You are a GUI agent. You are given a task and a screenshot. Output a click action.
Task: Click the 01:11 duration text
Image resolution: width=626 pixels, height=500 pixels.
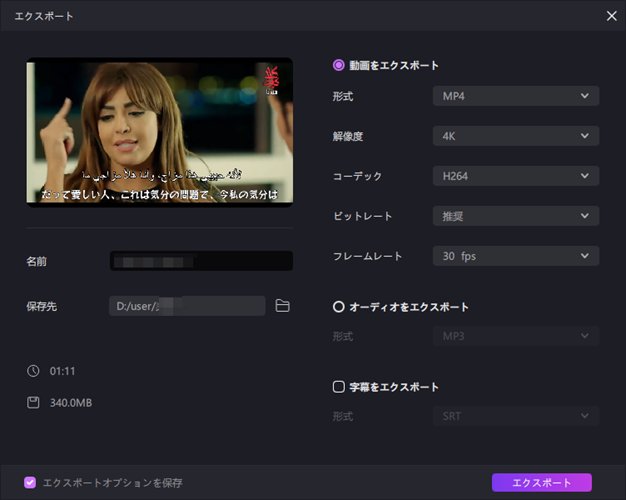pyautogui.click(x=62, y=371)
